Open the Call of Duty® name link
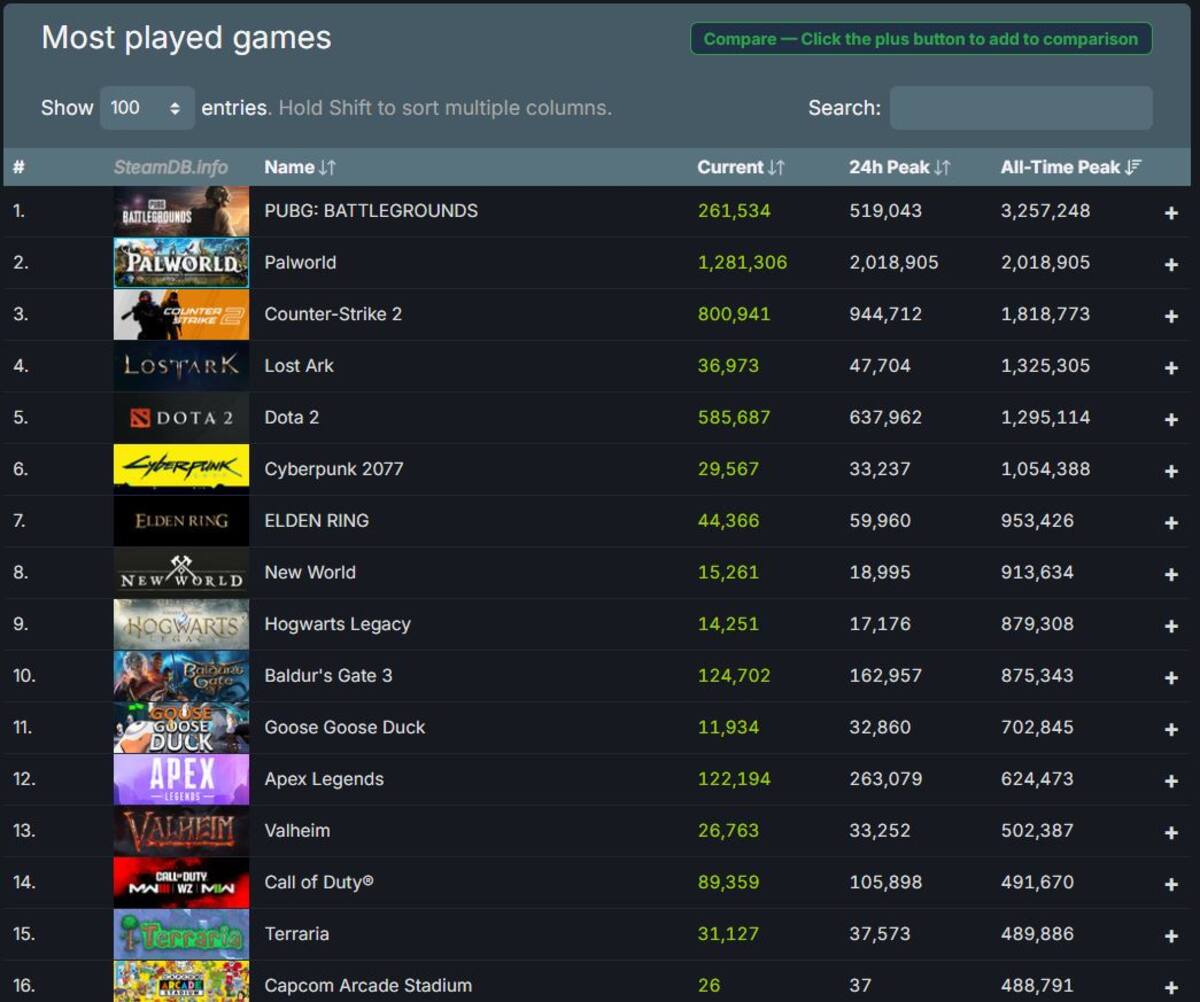Viewport: 1200px width, 1002px height. coord(319,882)
